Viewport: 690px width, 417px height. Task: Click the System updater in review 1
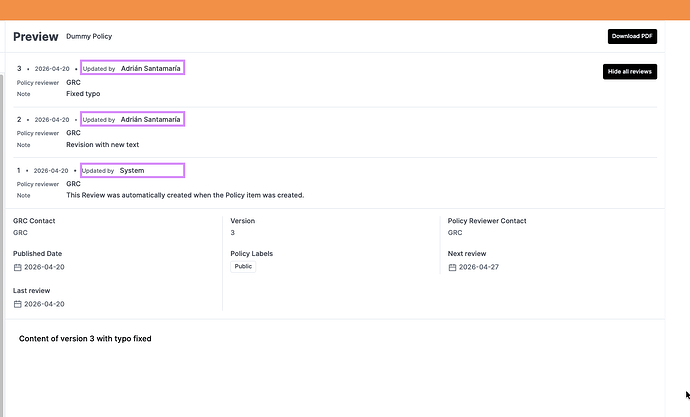[x=132, y=171]
